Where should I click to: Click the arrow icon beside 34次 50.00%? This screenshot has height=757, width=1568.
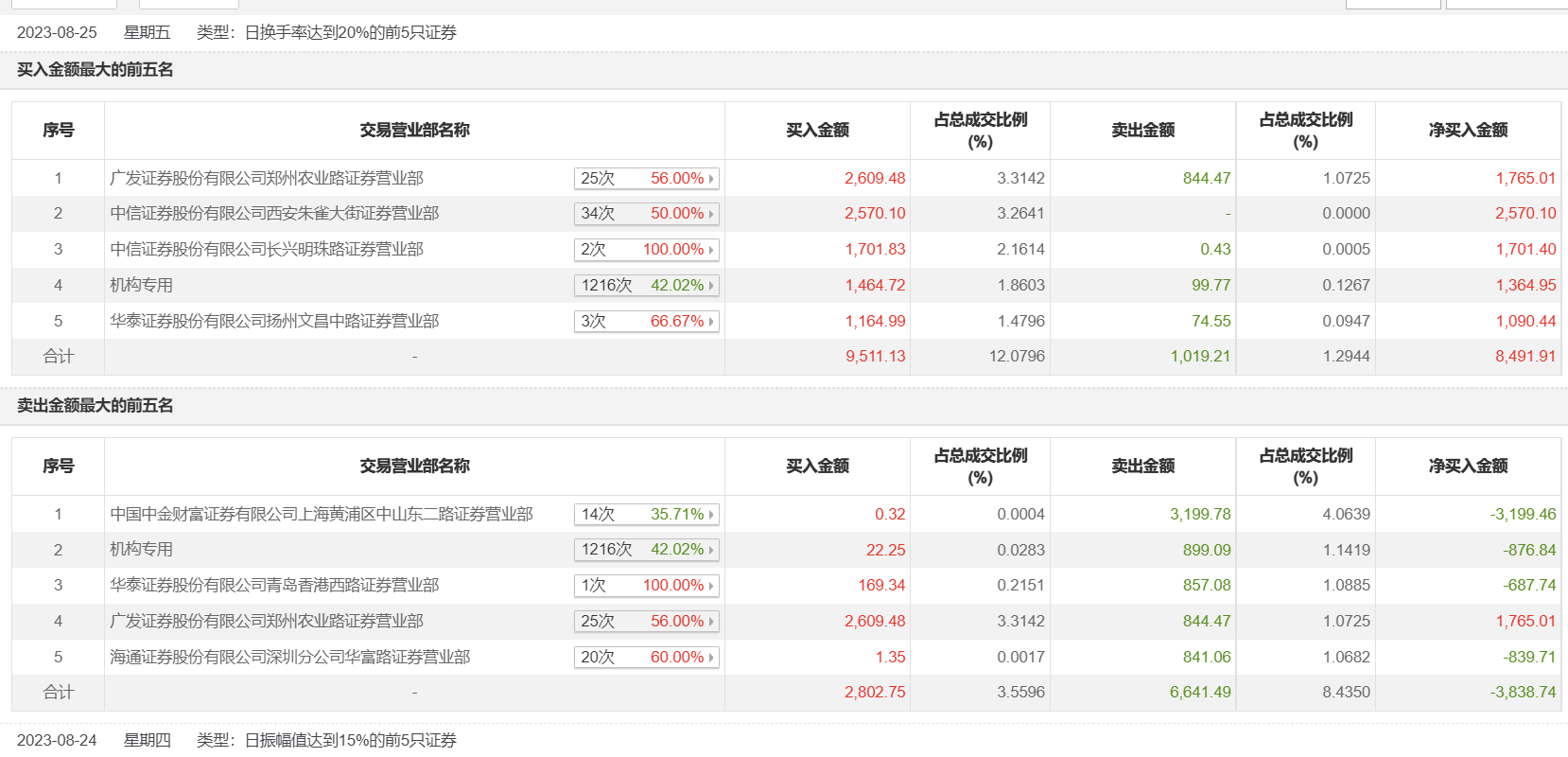tap(711, 214)
